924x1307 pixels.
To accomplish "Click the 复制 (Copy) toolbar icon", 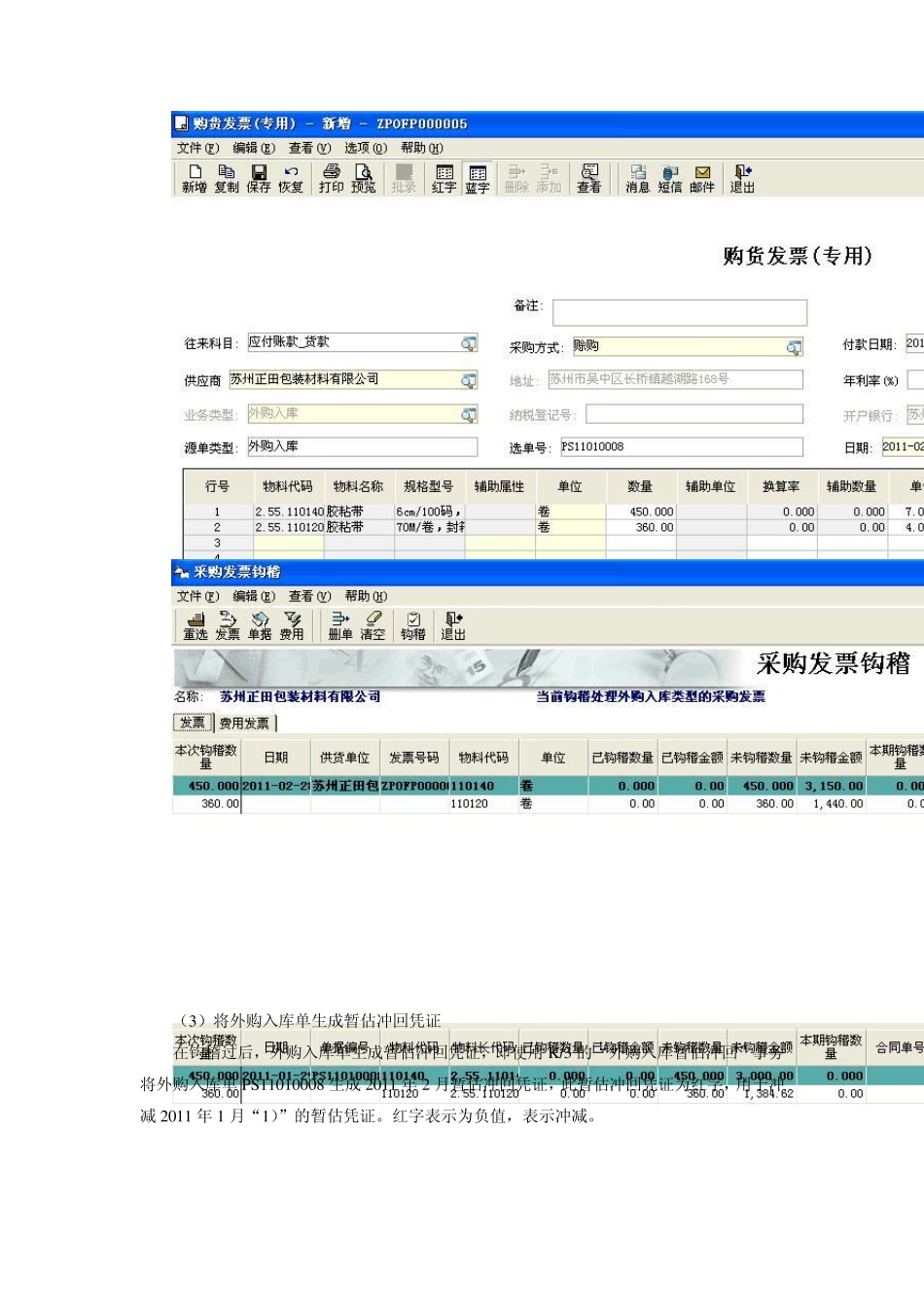I will pos(227,179).
